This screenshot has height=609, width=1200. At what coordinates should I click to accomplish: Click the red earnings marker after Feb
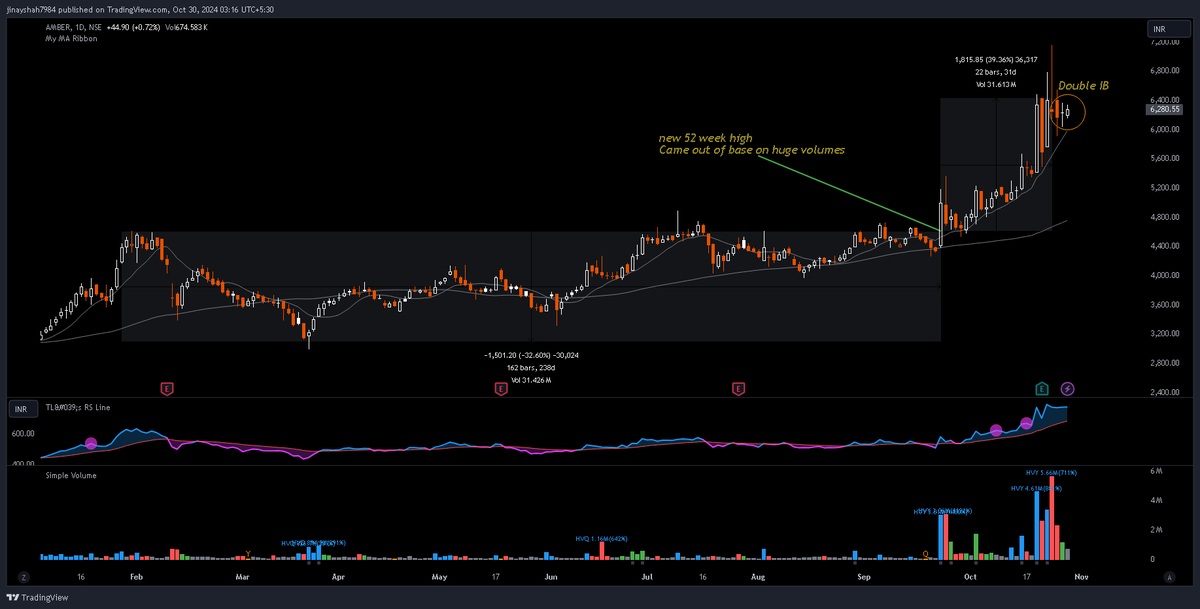click(167, 387)
